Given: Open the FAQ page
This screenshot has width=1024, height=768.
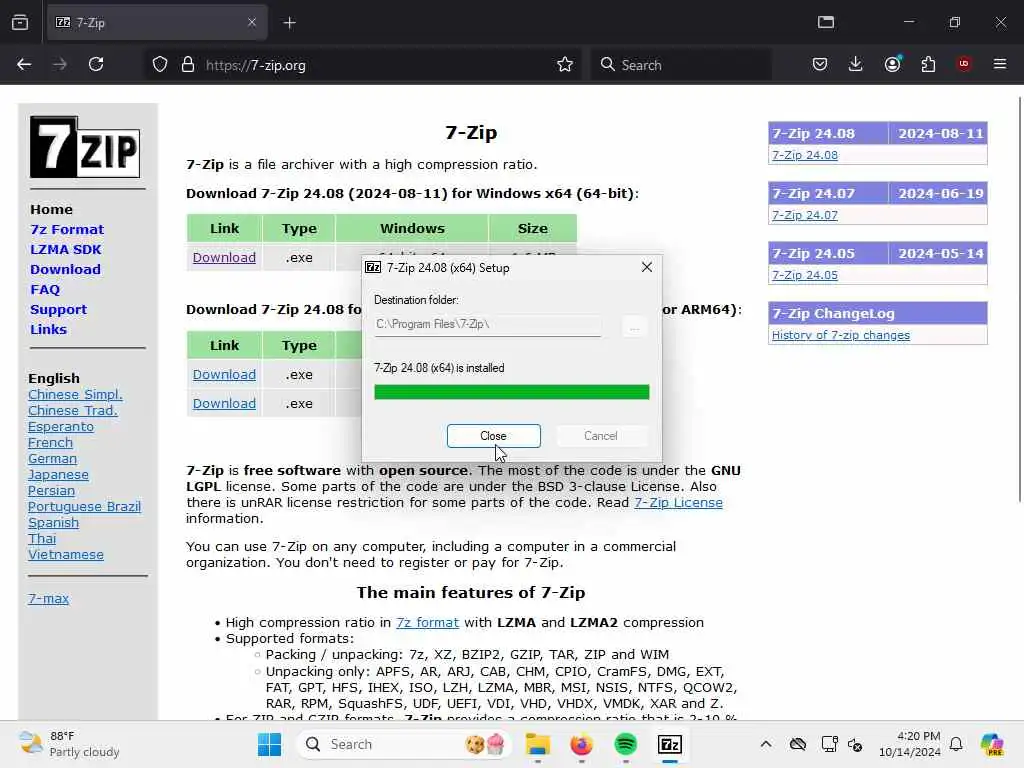Looking at the screenshot, I should (44, 290).
